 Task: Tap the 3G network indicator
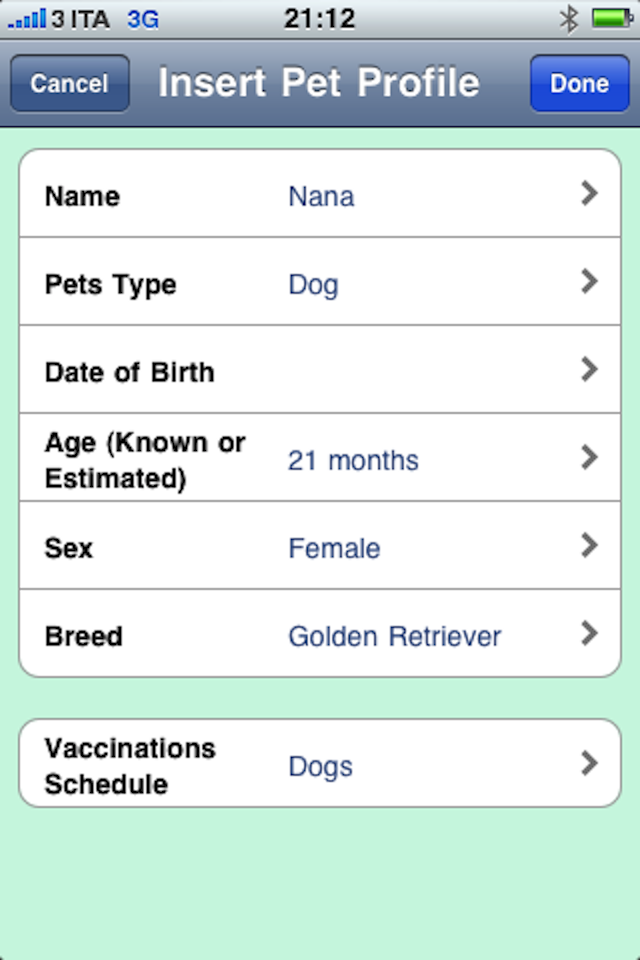(x=143, y=18)
